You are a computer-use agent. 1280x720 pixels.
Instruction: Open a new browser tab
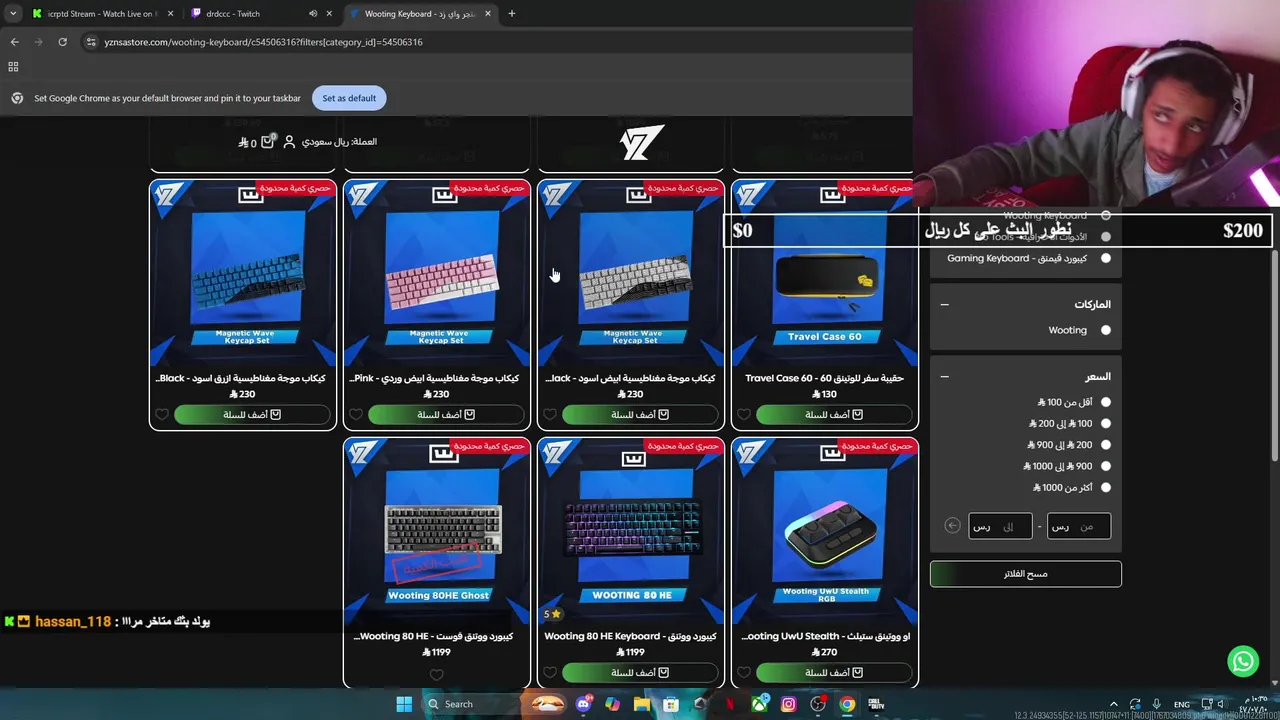[512, 14]
